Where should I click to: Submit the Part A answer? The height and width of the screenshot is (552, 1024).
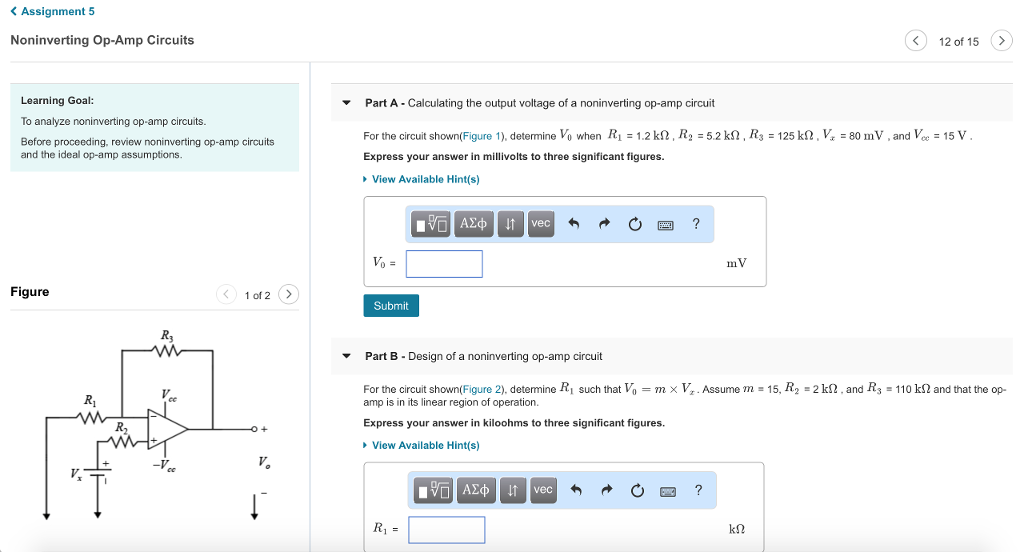[391, 306]
